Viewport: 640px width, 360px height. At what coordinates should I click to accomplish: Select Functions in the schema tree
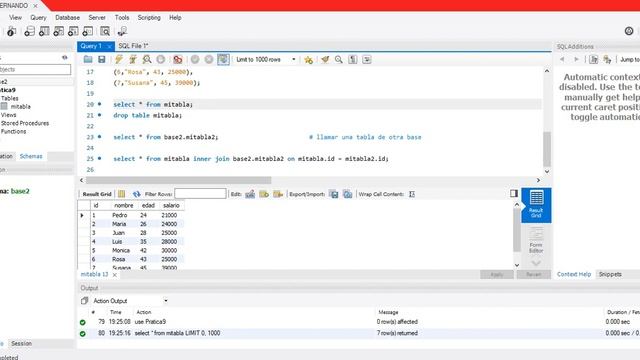pos(13,131)
